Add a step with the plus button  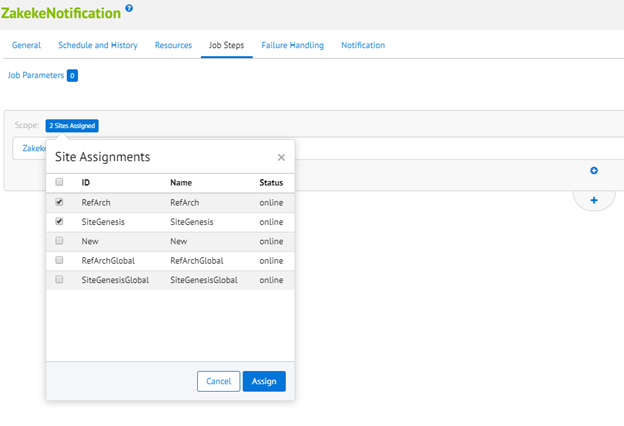point(594,200)
